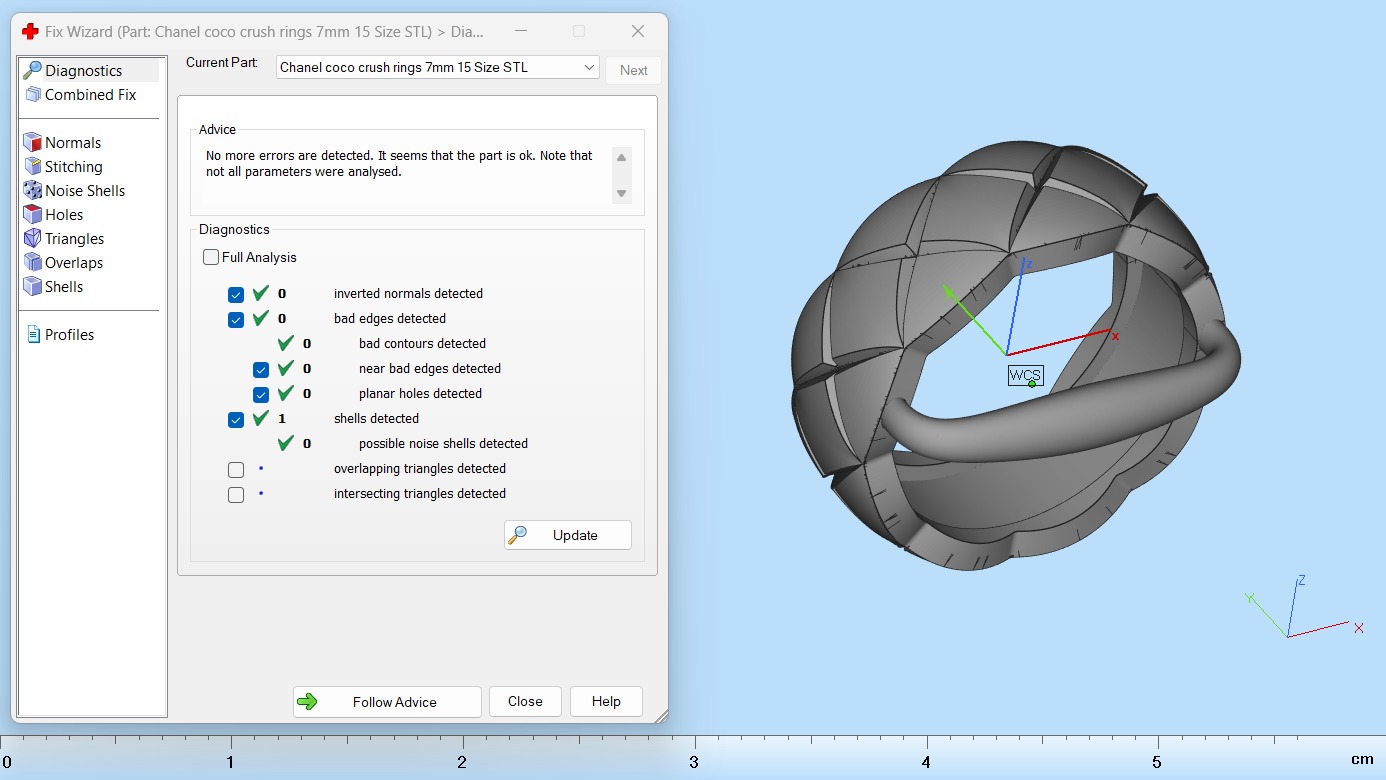This screenshot has height=780, width=1386.
Task: Uncheck the near bad edges detected checkbox
Action: [261, 370]
